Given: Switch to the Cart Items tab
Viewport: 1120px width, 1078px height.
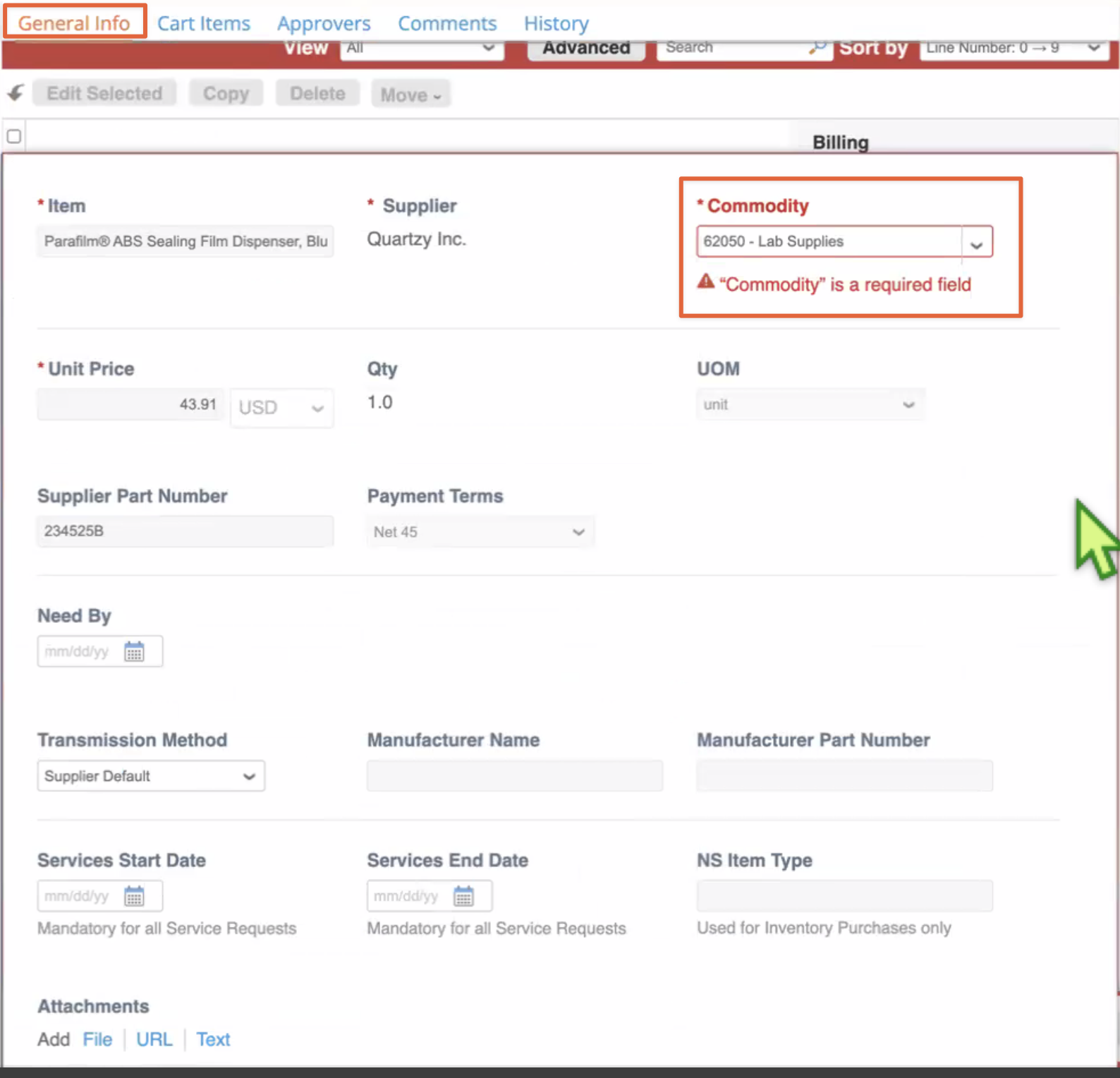Looking at the screenshot, I should tap(204, 23).
